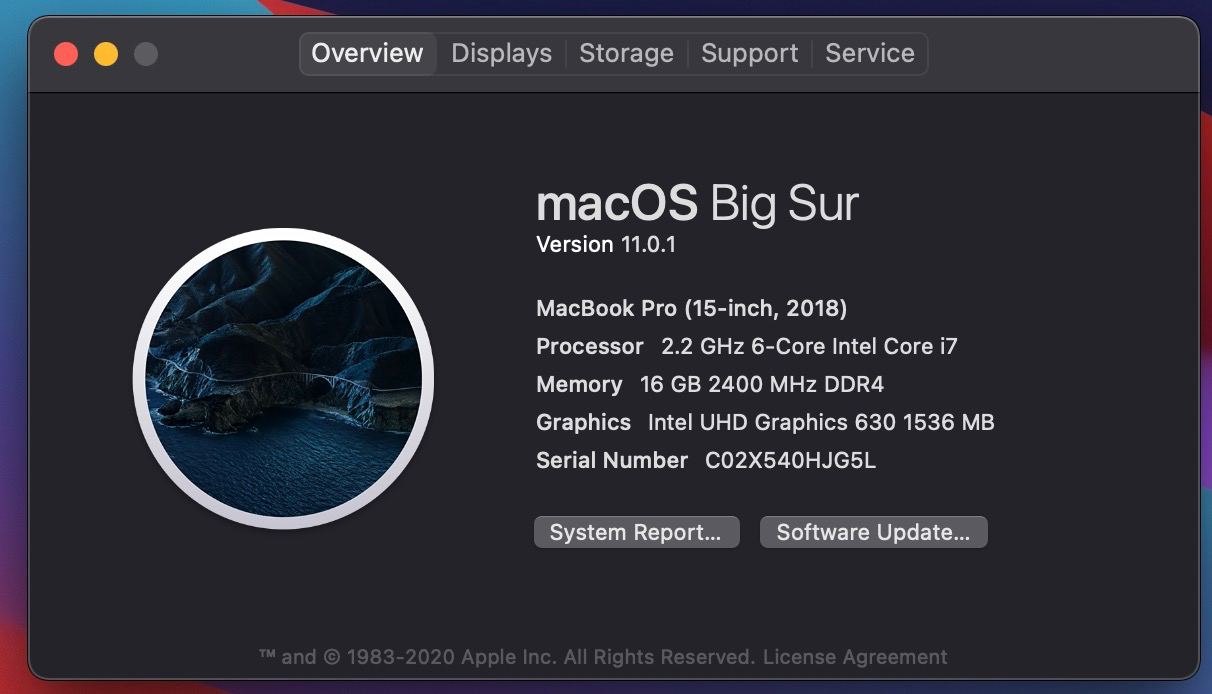1212x694 pixels.
Task: Click the Software Update... button
Action: [x=874, y=532]
